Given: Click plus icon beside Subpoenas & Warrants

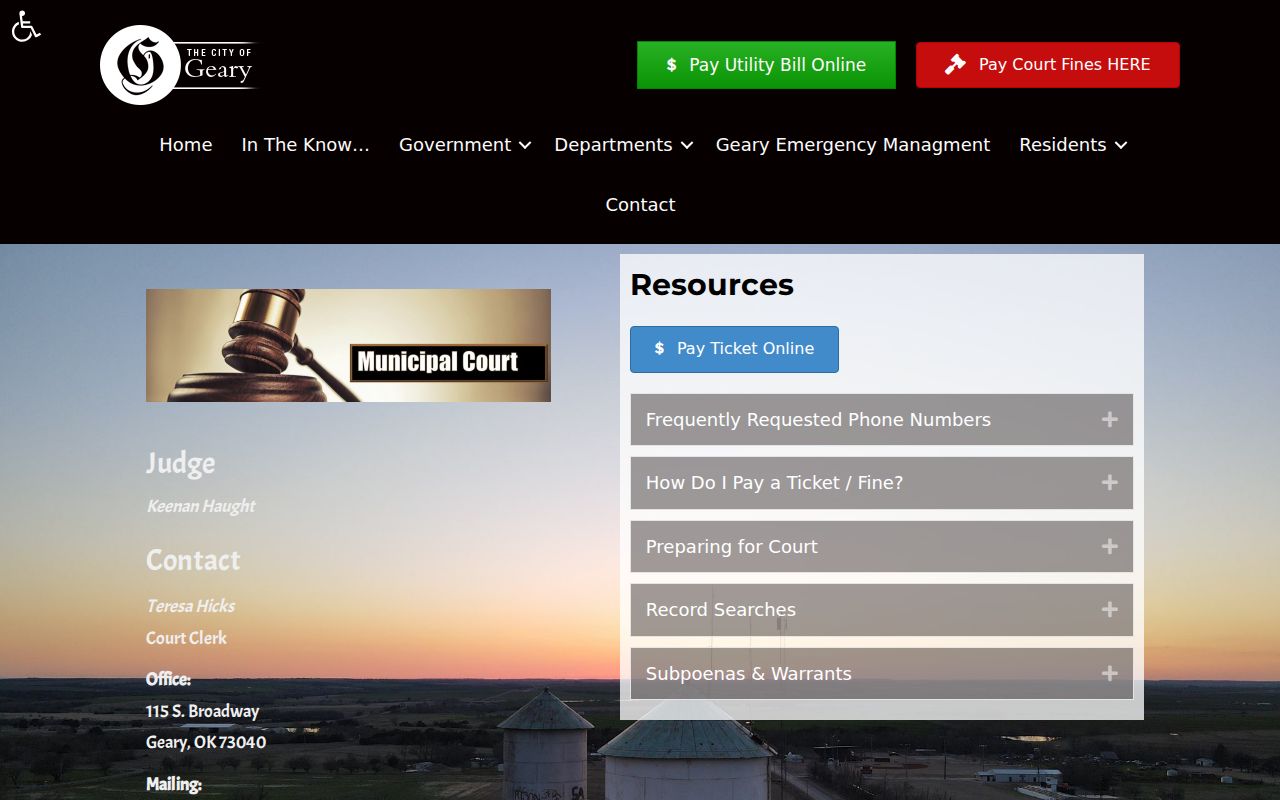Looking at the screenshot, I should [x=1109, y=674].
